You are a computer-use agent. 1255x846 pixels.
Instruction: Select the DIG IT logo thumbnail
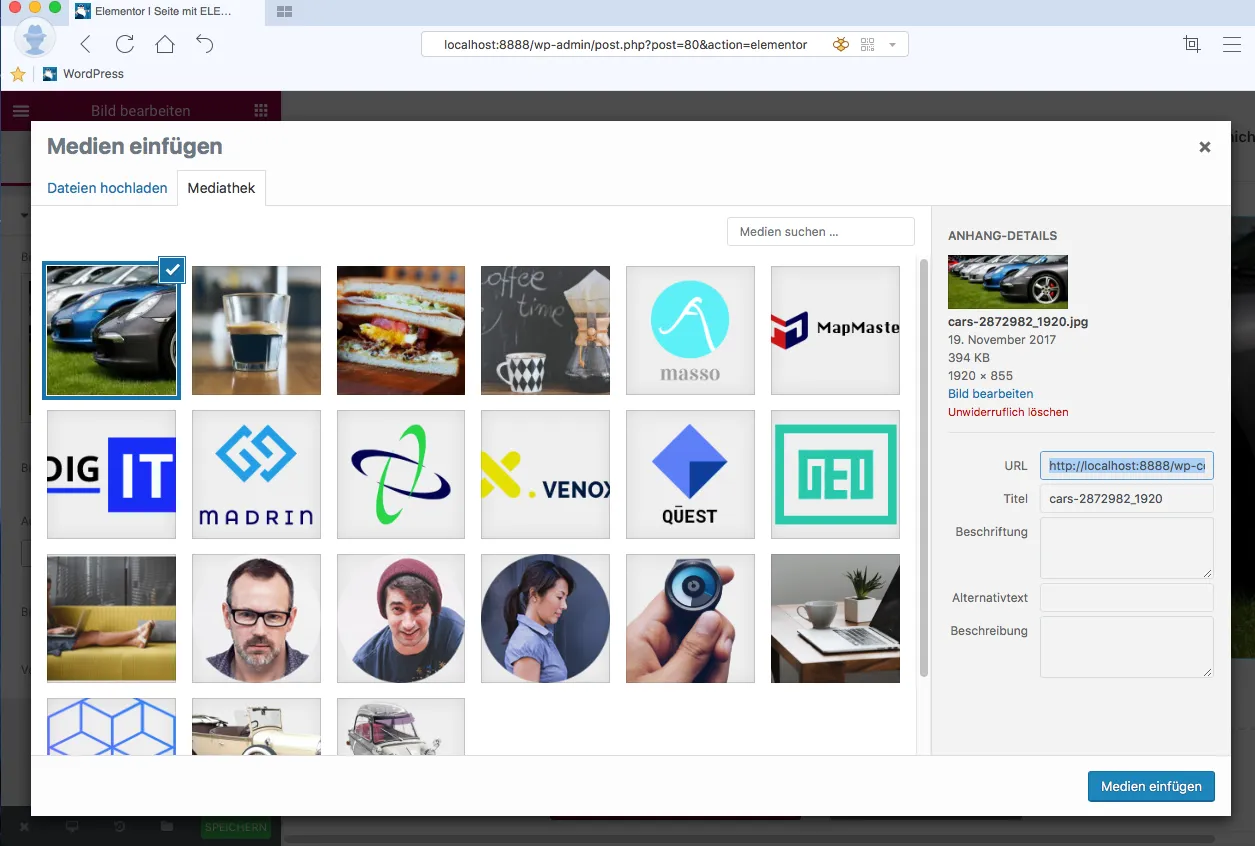pos(111,474)
